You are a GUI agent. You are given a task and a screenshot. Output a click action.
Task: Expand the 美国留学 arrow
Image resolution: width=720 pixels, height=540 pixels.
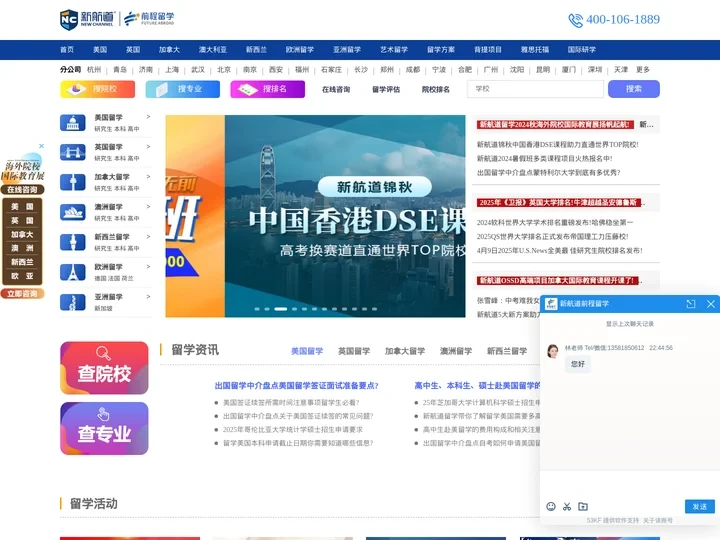[148, 117]
